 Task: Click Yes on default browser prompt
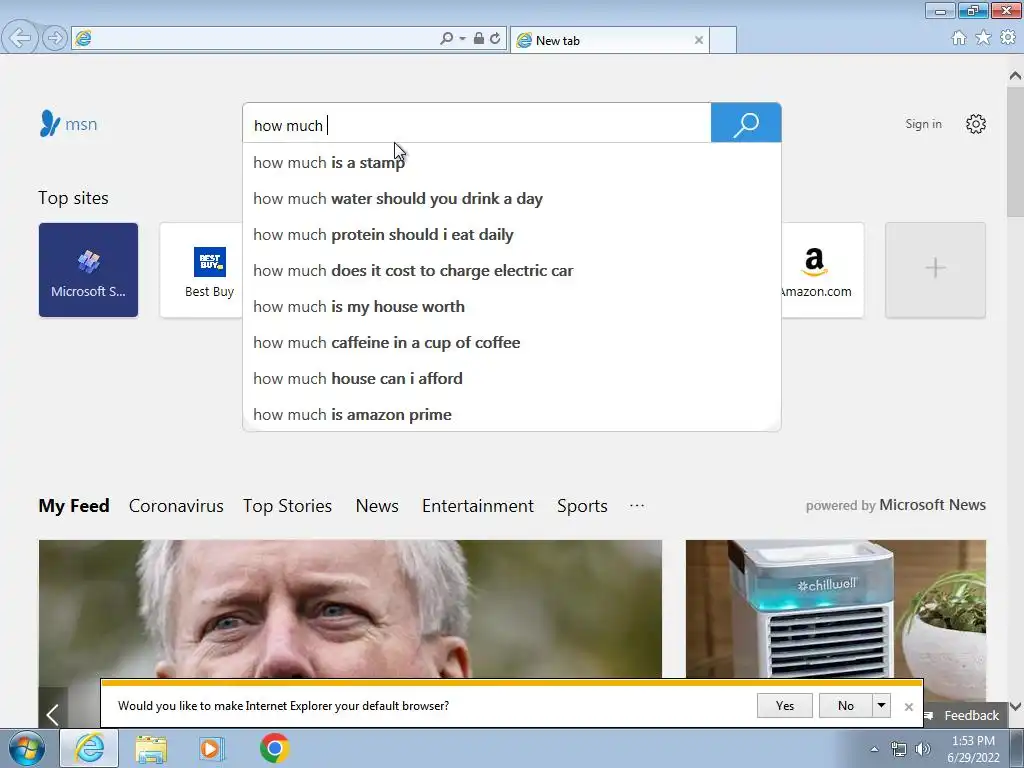point(784,706)
